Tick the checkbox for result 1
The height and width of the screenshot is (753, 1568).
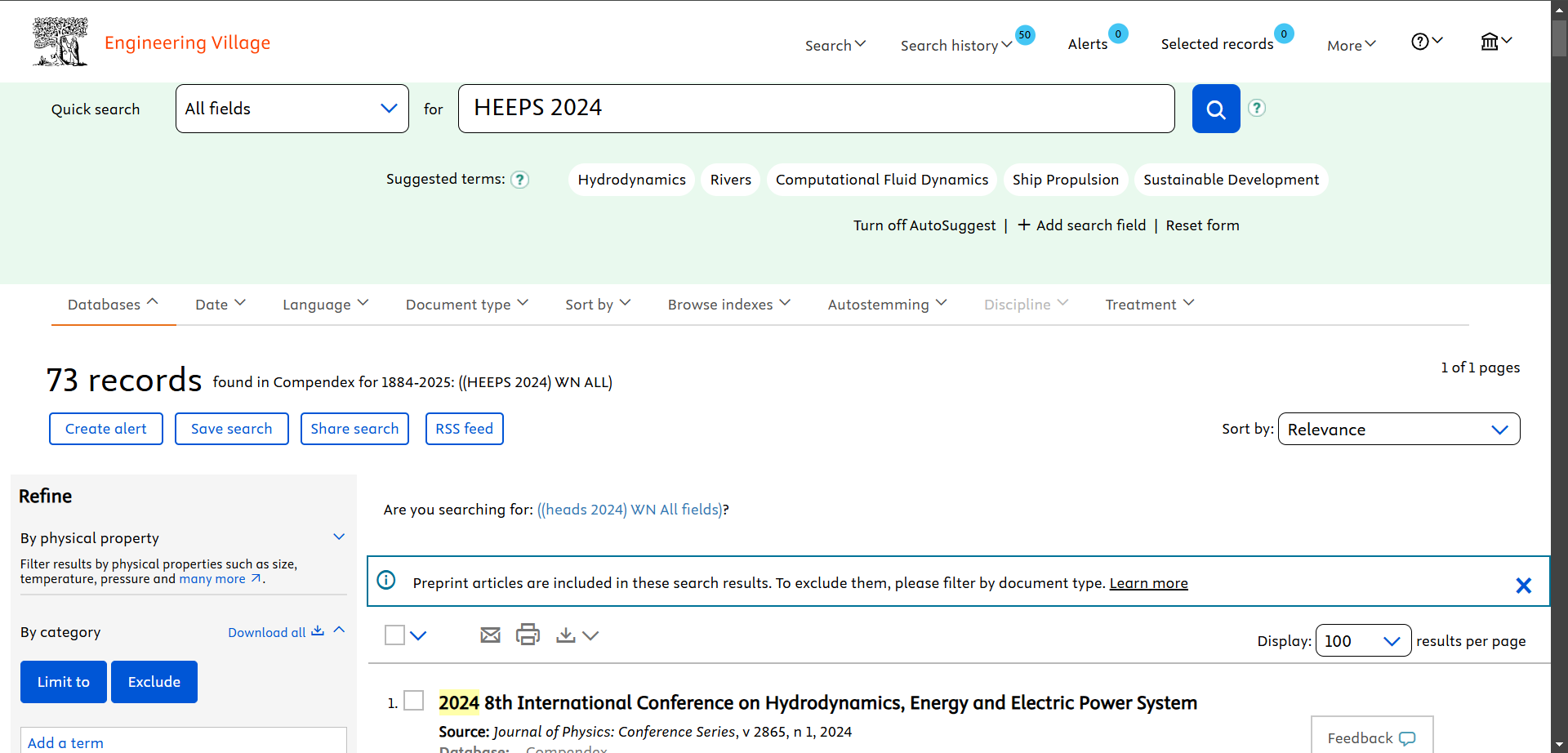point(414,701)
